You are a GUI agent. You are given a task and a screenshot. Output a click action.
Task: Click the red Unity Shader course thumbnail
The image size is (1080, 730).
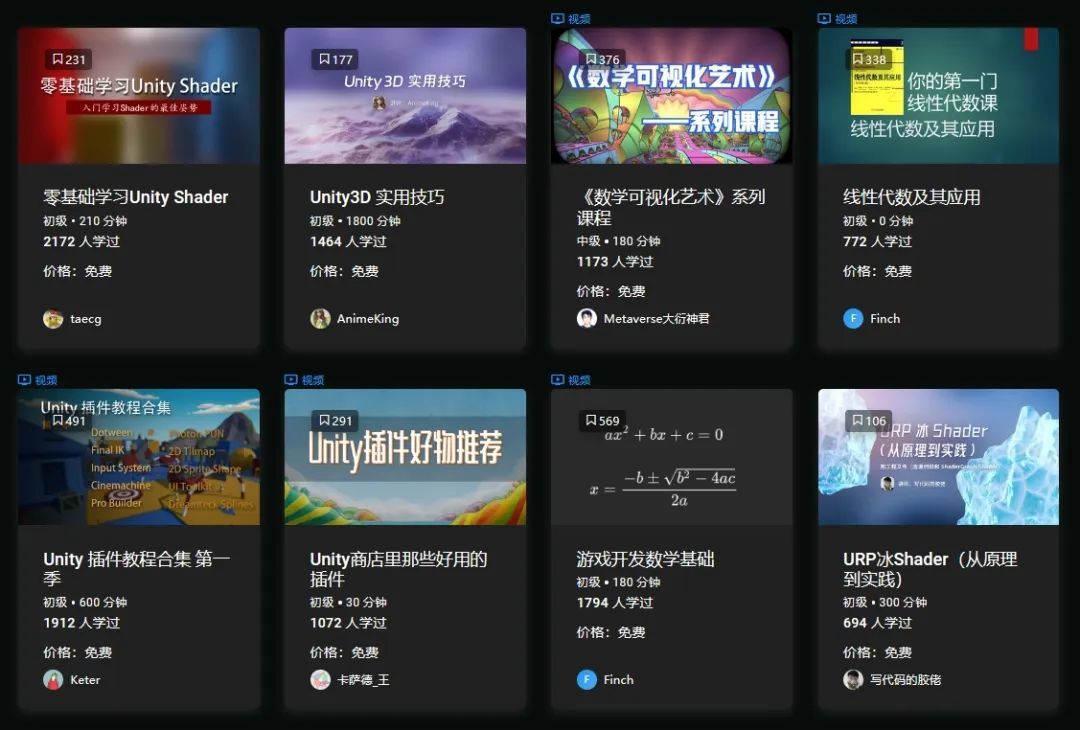(x=139, y=96)
